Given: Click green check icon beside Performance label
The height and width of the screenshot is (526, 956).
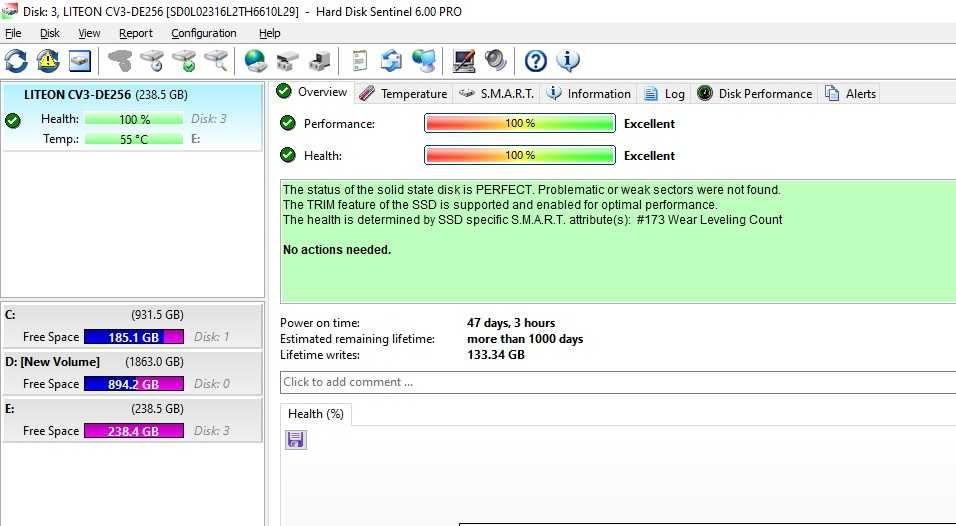Looking at the screenshot, I should tap(288, 123).
